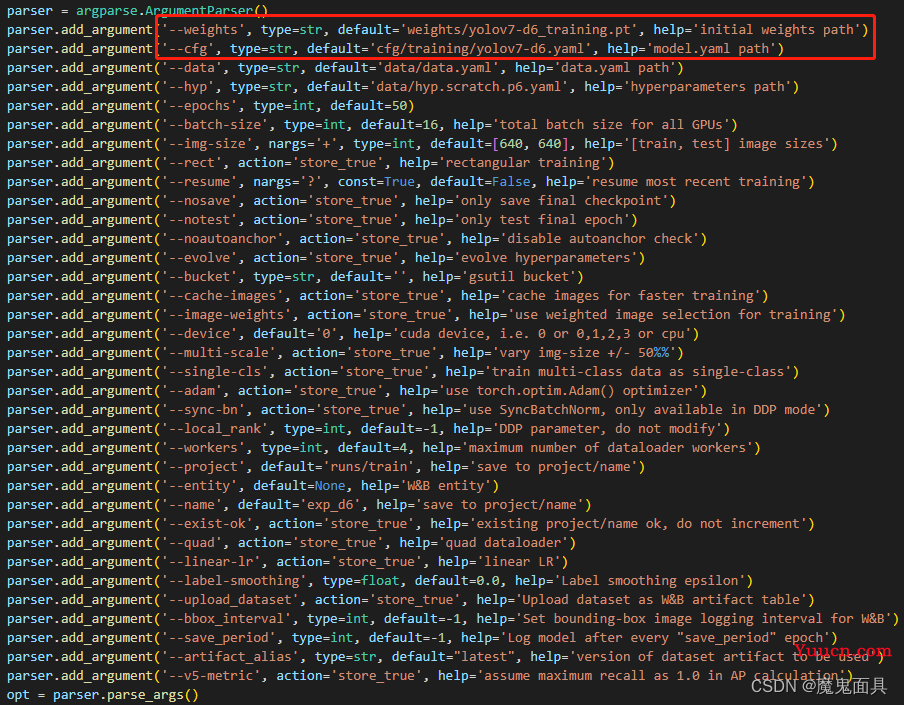
Task: Click 'rectangular training' help text
Action: click(522, 163)
